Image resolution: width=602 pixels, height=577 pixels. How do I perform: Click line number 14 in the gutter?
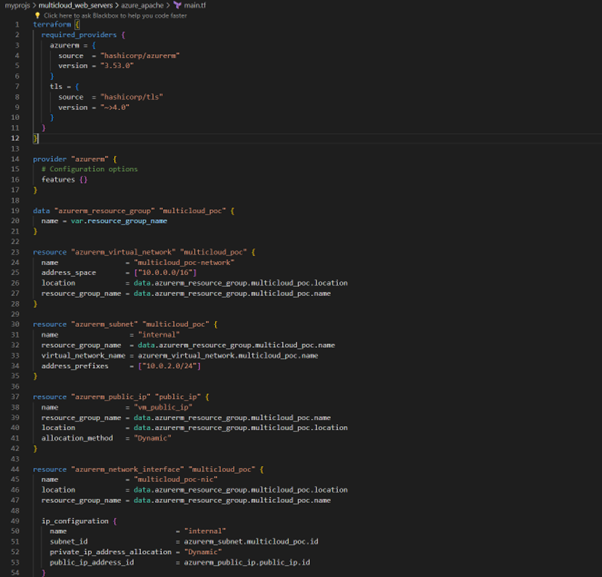point(16,159)
